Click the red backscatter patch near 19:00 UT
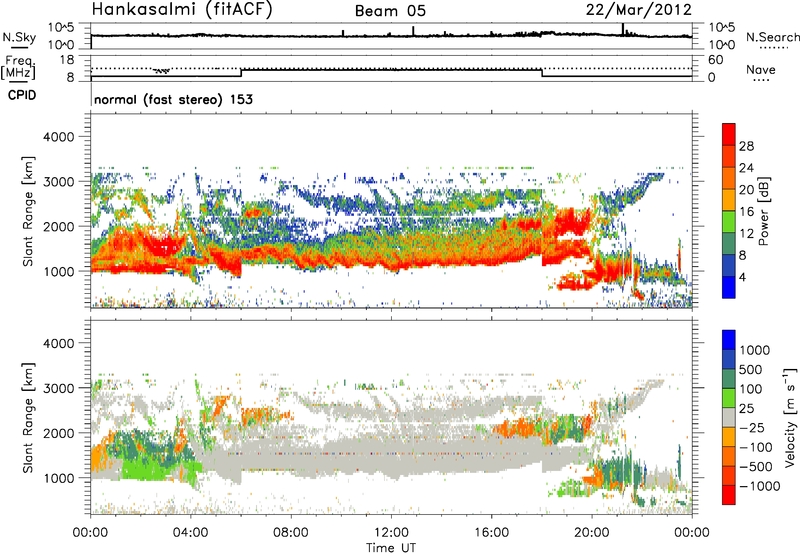The image size is (800, 554). click(x=571, y=221)
